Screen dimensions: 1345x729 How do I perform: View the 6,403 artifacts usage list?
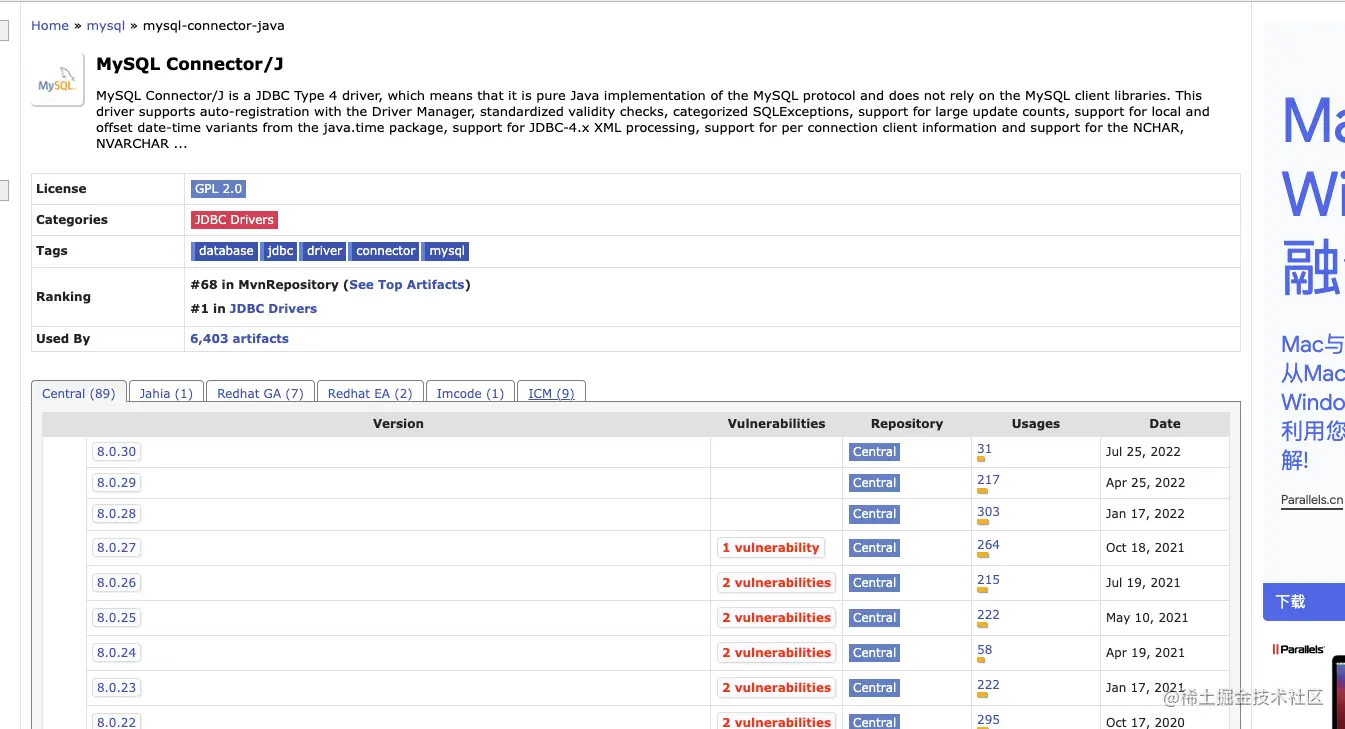(x=240, y=339)
